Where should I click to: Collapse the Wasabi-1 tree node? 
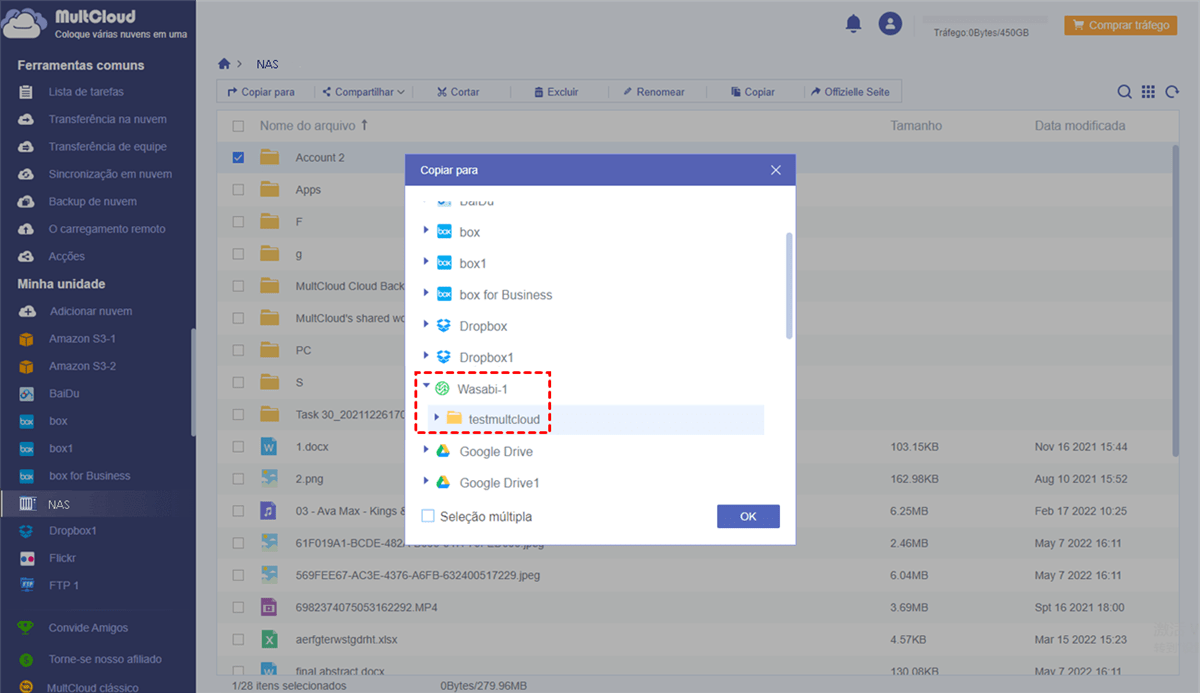(426, 388)
